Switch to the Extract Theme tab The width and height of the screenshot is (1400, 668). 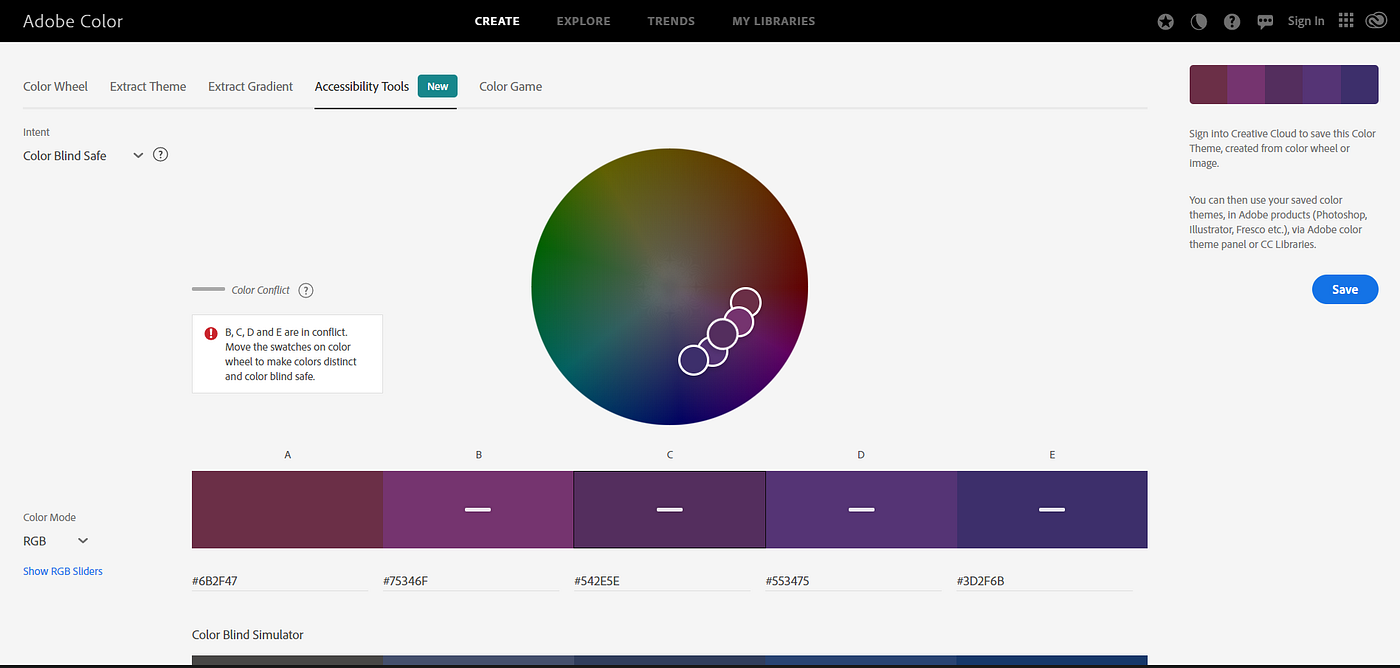[147, 86]
